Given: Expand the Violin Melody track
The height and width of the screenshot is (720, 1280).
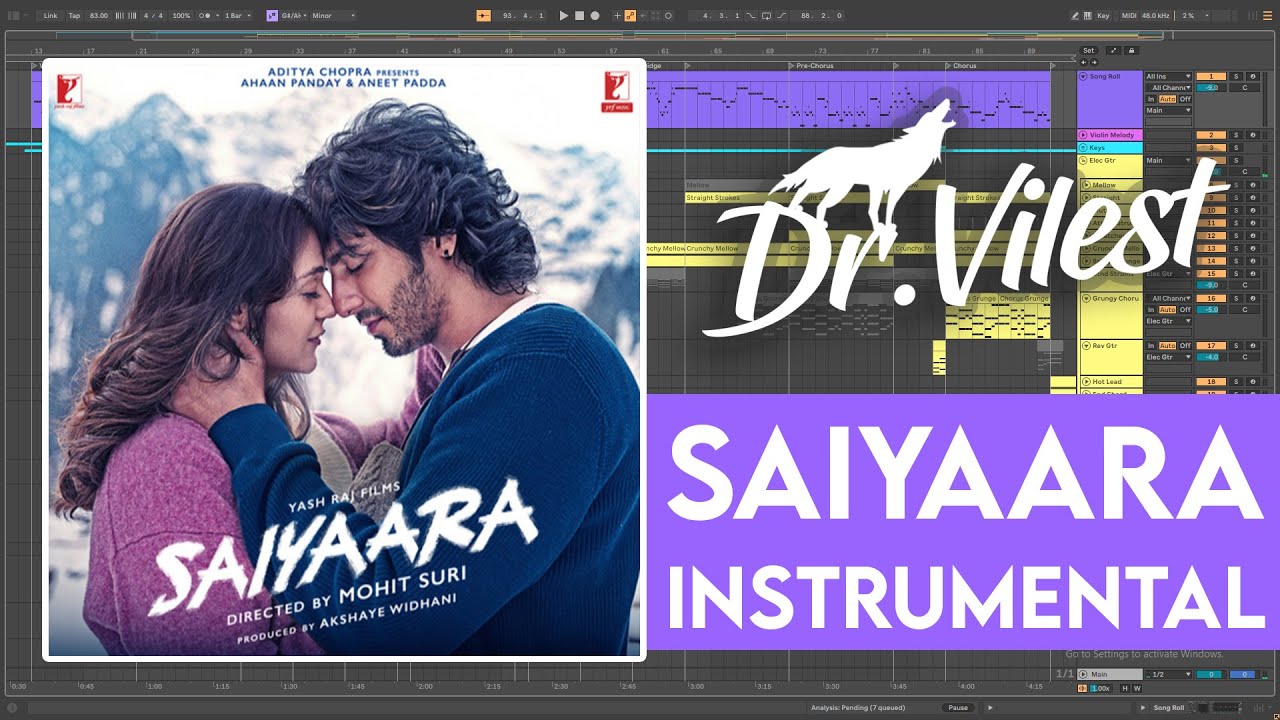Looking at the screenshot, I should [x=1083, y=135].
